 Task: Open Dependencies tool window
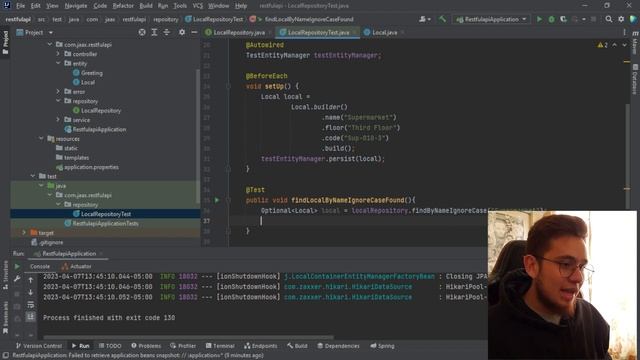point(338,346)
